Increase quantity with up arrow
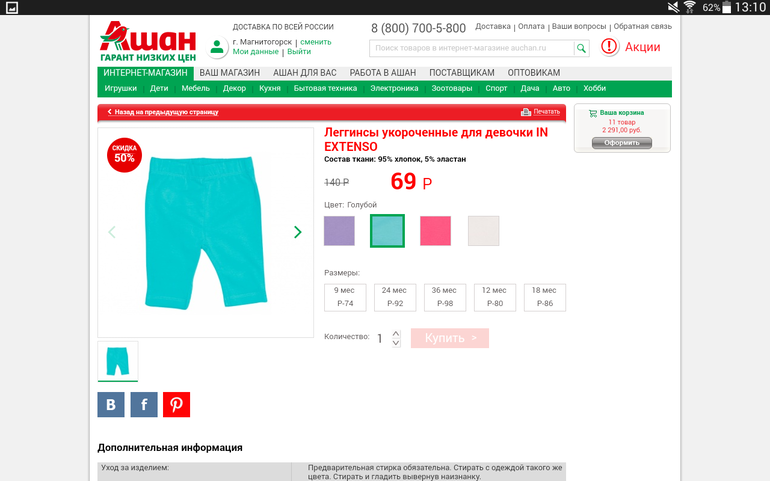The width and height of the screenshot is (770, 481). (396, 334)
